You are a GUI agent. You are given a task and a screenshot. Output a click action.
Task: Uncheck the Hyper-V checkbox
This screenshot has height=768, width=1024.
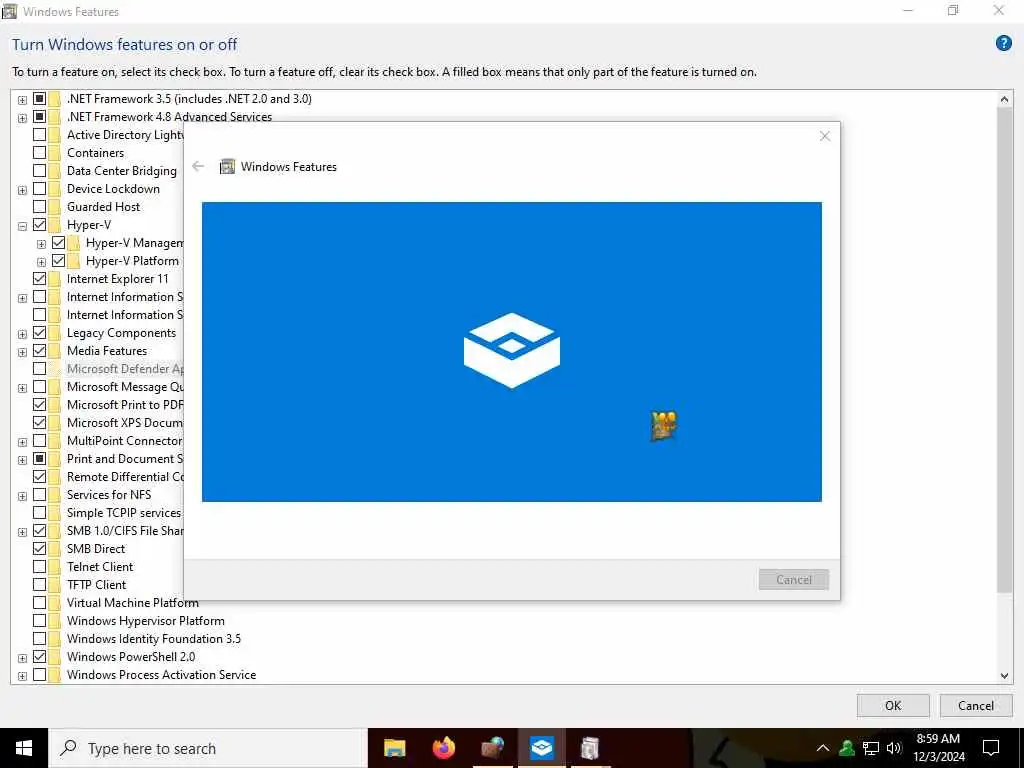pos(39,225)
